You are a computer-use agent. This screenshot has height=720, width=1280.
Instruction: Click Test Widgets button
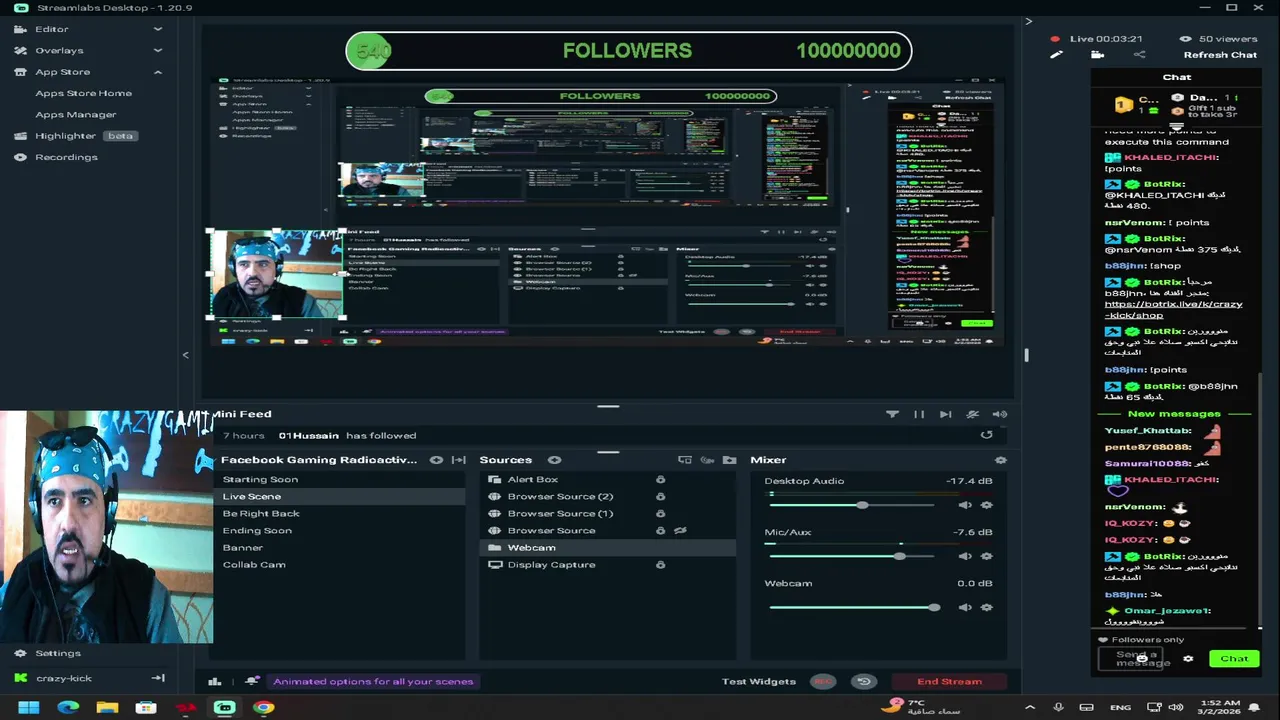759,682
